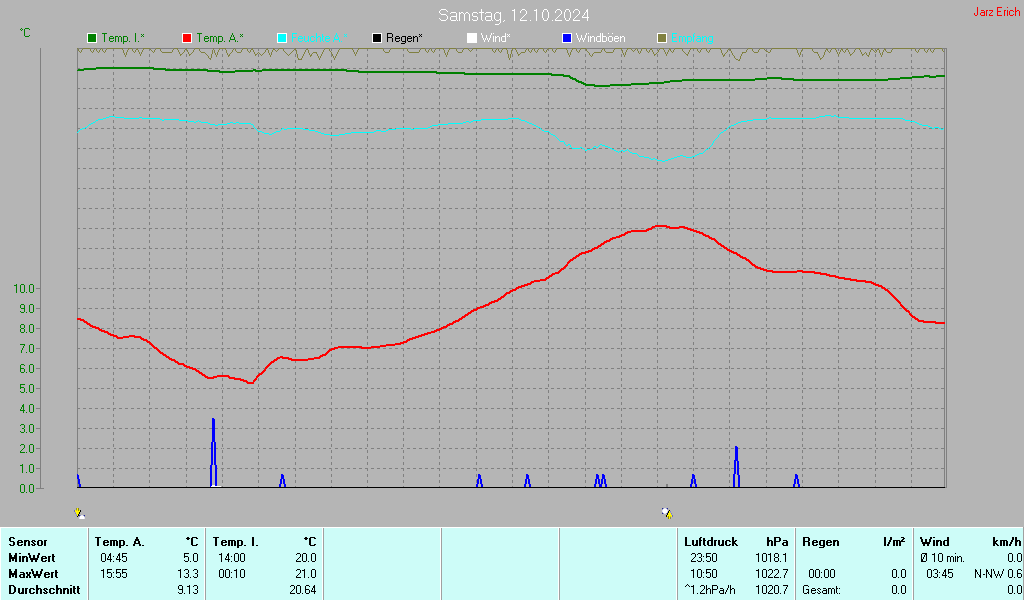Click the 15:55 maximum time value
Screen dimensions: 1024x600
[x=114, y=574]
